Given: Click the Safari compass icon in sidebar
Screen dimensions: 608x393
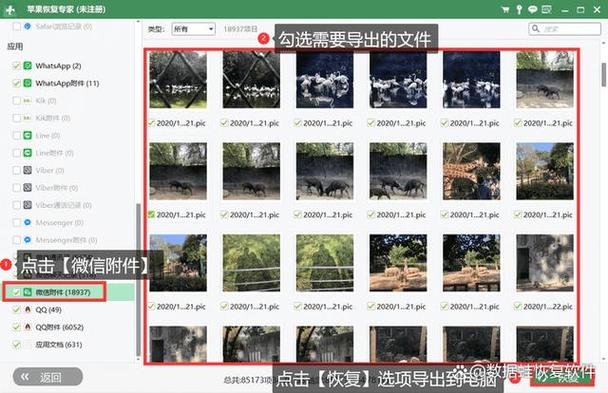Looking at the screenshot, I should (27, 26).
